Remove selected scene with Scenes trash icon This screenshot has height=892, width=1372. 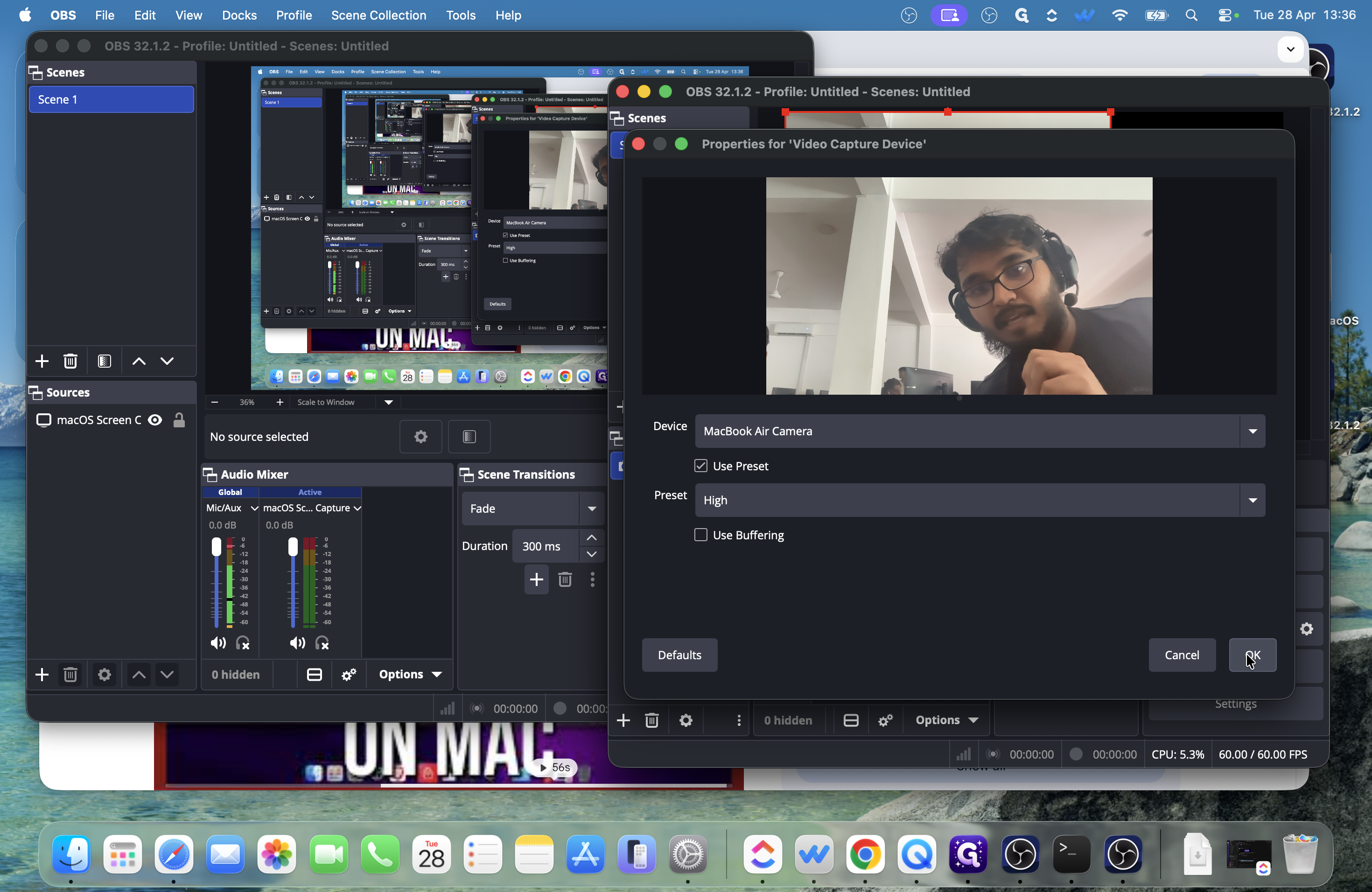[70, 361]
